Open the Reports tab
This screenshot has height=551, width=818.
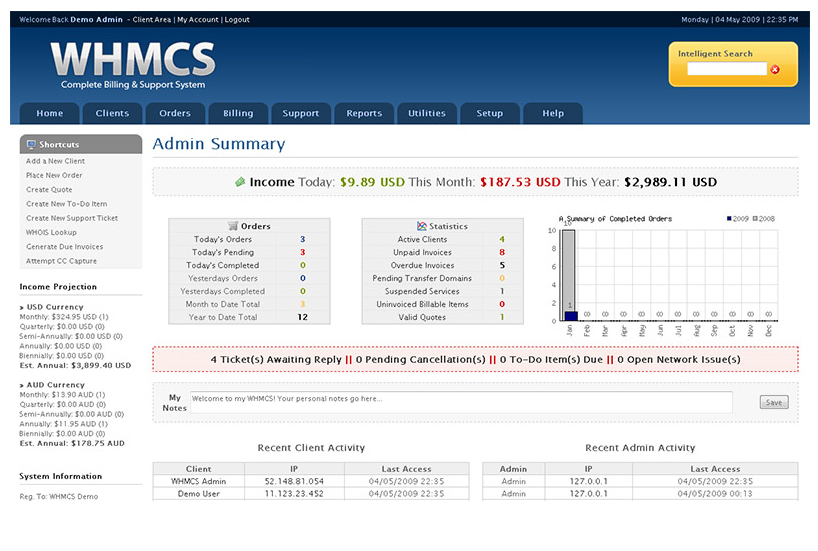point(364,113)
